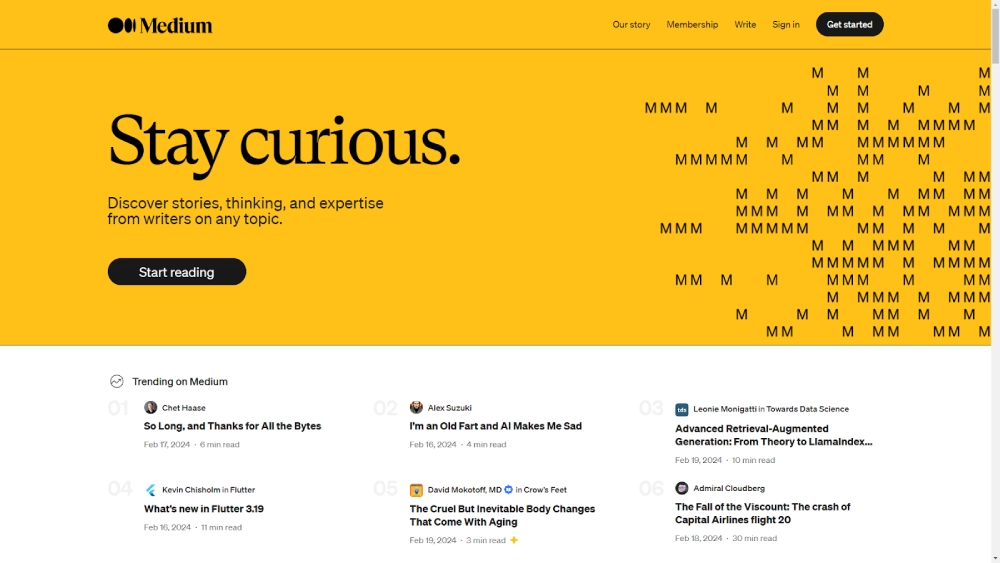Image resolution: width=1000 pixels, height=563 pixels.
Task: Open Towards Data Science publication link
Action: coord(807,409)
